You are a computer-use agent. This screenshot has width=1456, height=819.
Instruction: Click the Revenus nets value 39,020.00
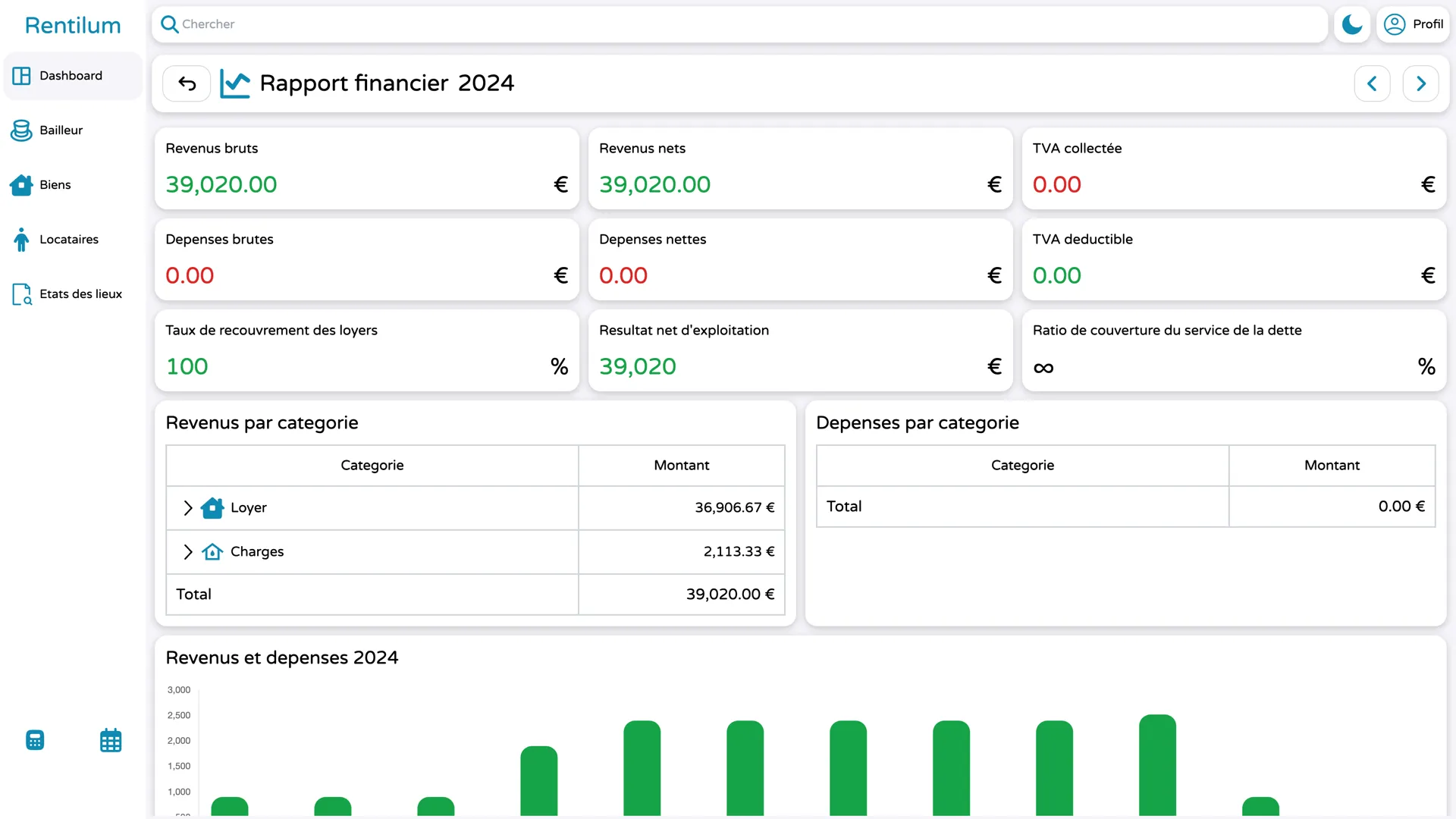pyautogui.click(x=654, y=184)
